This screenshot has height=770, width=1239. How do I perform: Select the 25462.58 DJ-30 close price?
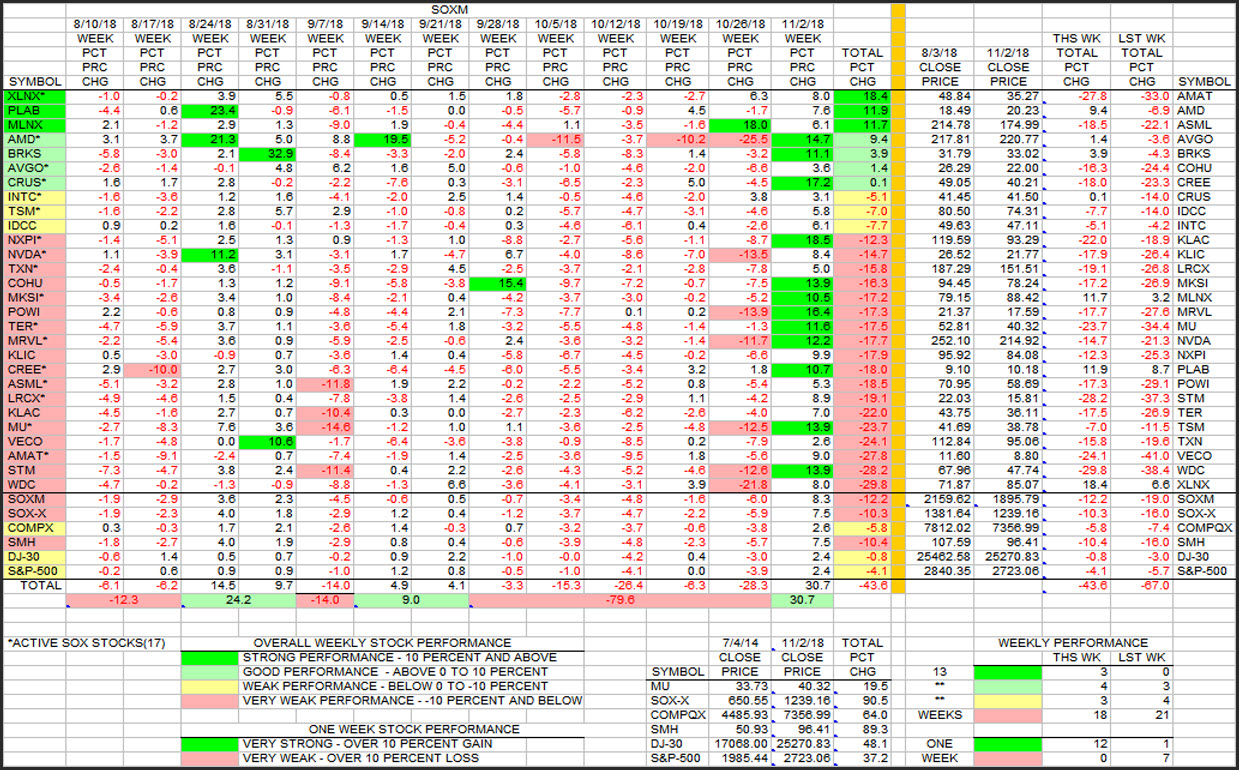(x=939, y=558)
